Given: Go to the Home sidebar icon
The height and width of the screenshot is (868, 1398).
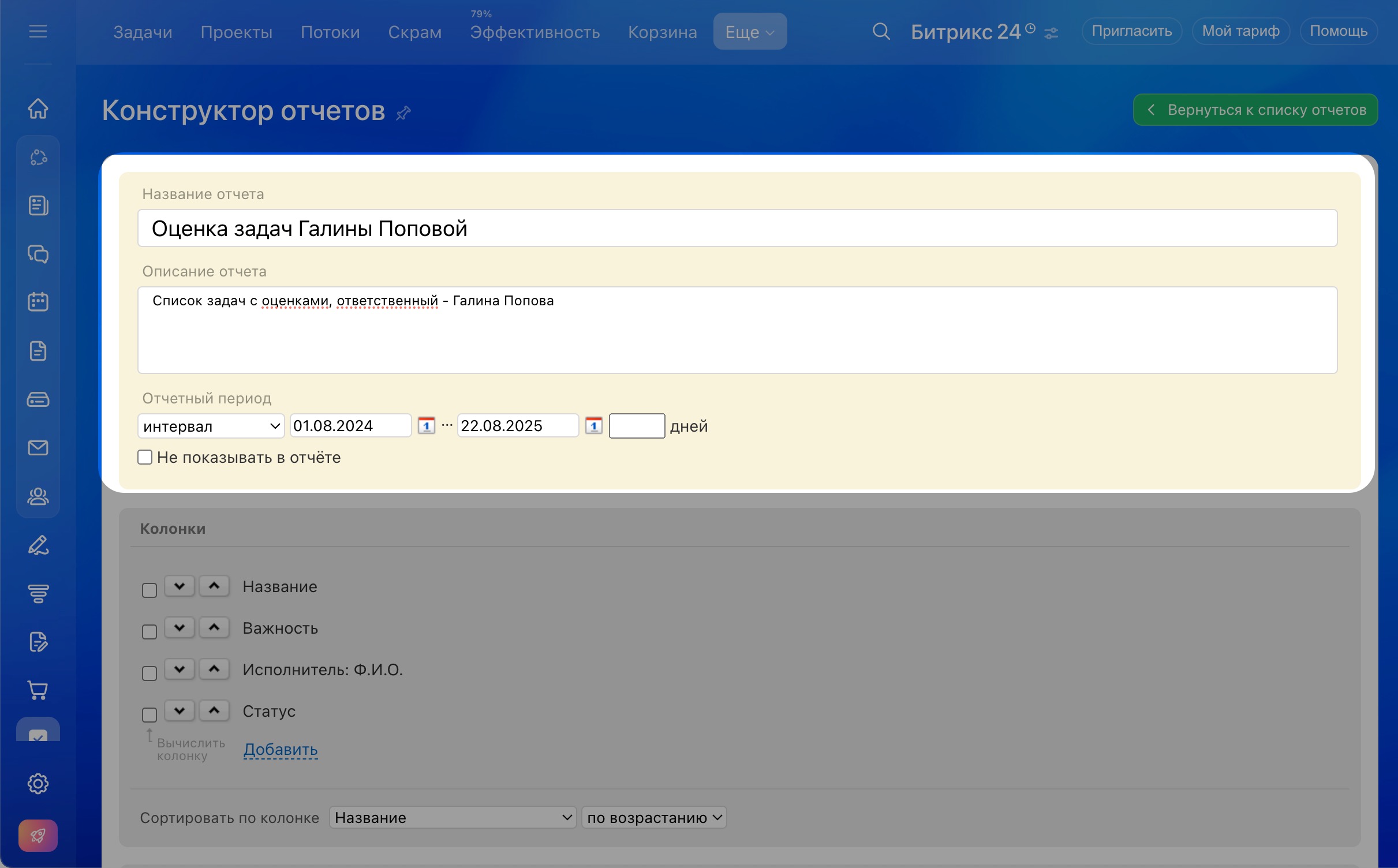Looking at the screenshot, I should click(38, 108).
